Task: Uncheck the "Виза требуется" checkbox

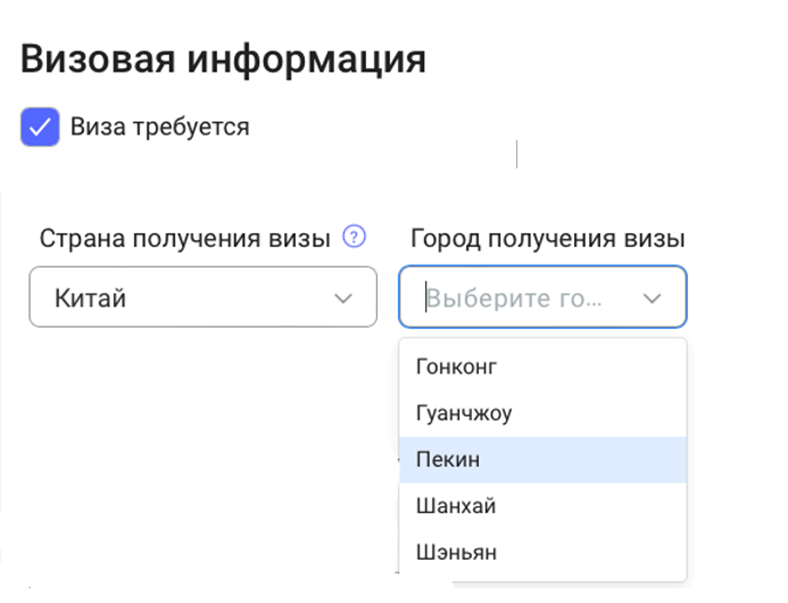Action: tap(40, 128)
